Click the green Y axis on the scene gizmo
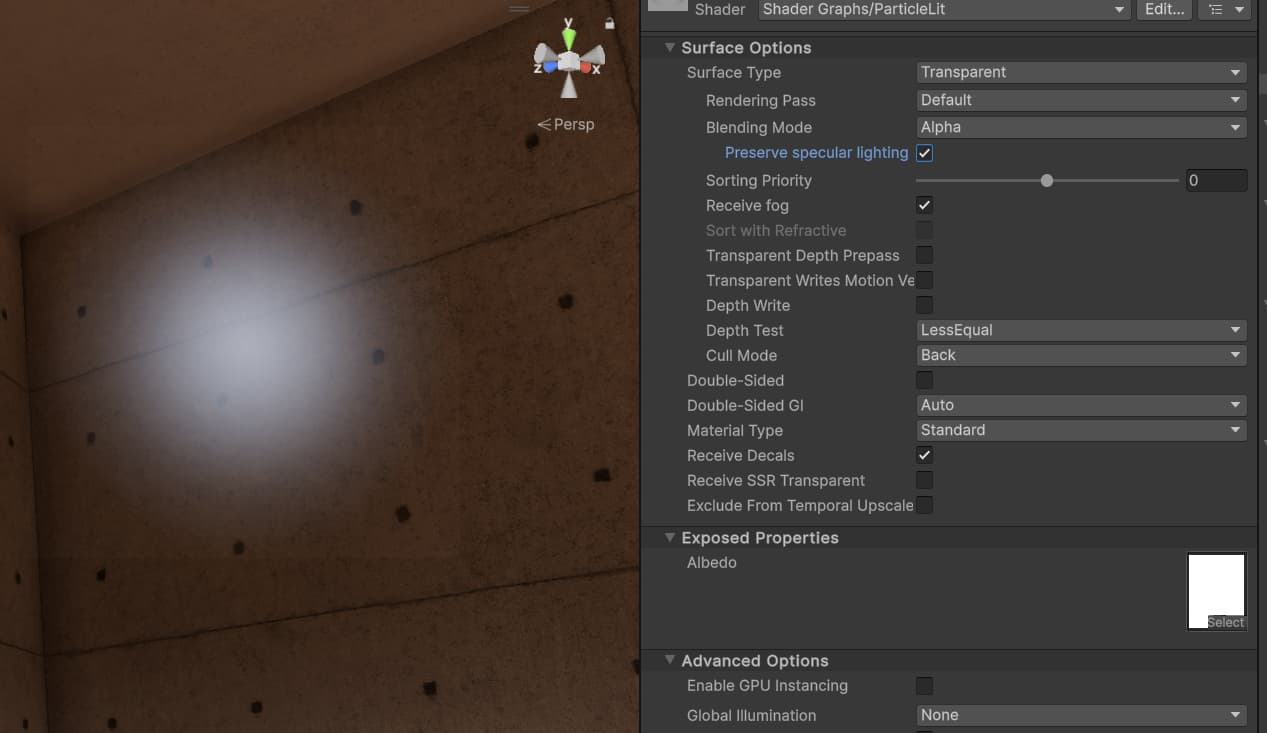 [x=568, y=38]
